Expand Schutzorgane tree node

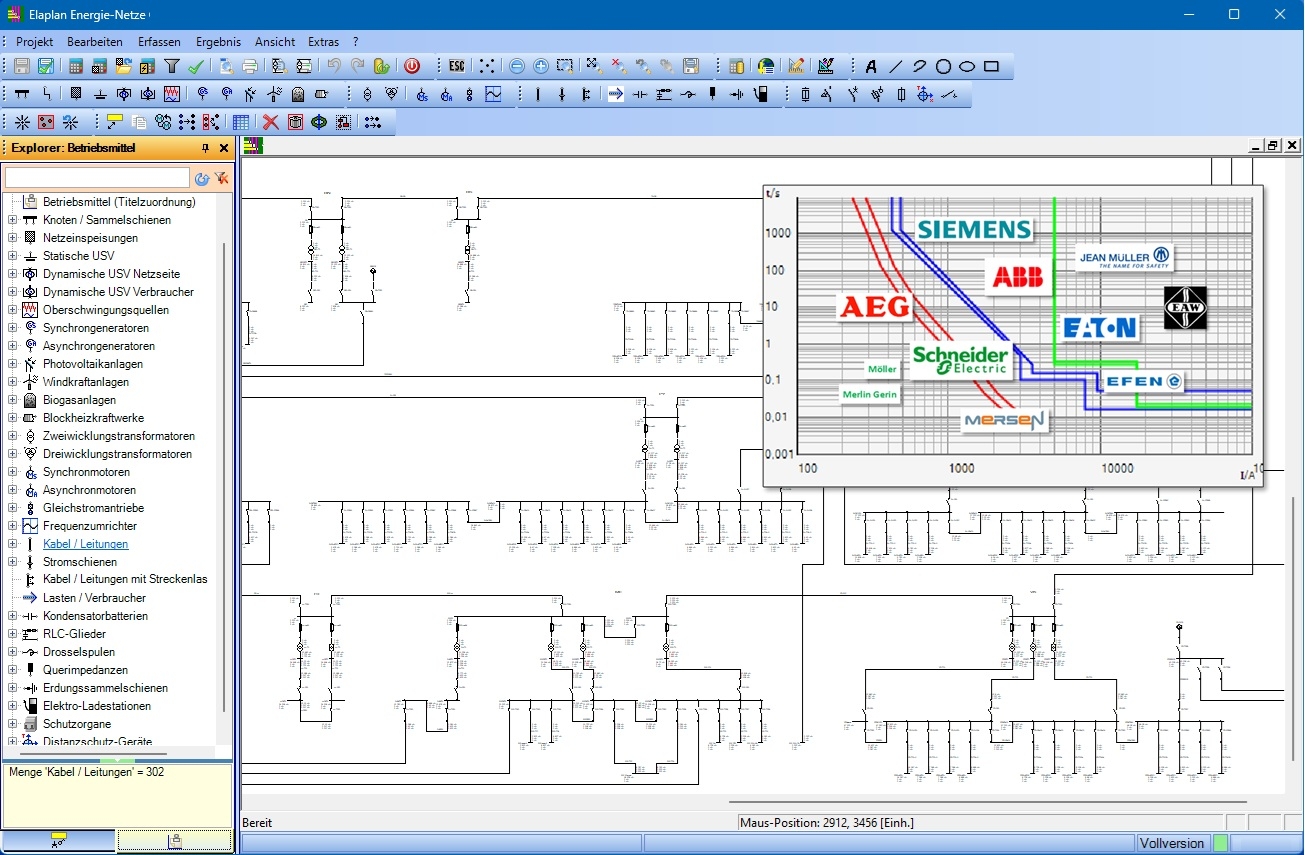12,724
